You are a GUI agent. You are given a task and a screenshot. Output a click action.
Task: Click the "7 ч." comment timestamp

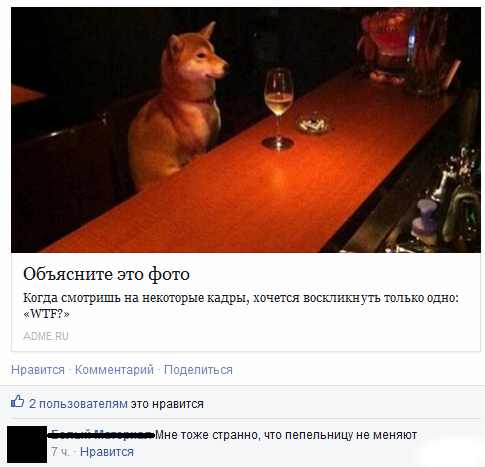point(60,452)
